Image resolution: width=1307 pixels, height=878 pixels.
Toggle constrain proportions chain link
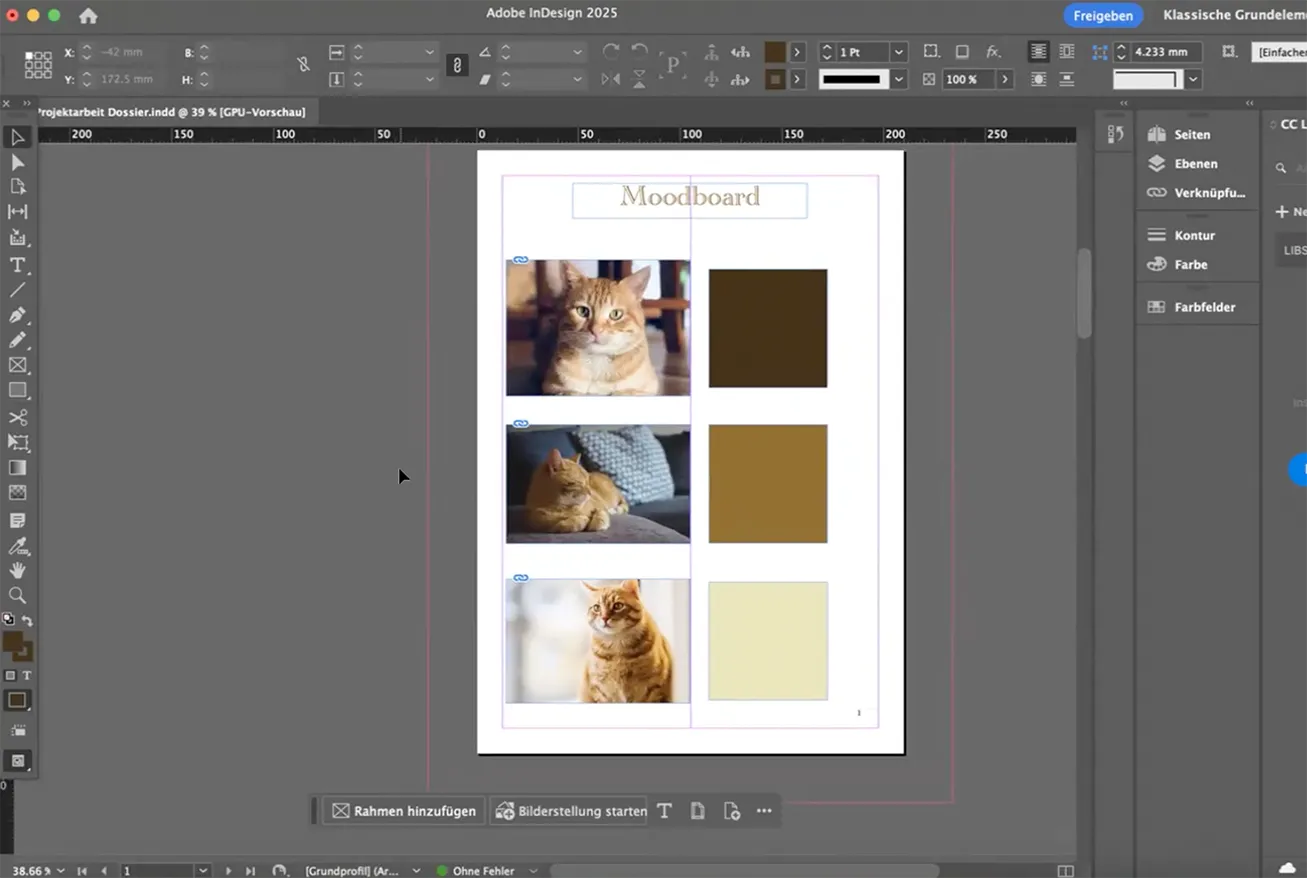click(457, 65)
